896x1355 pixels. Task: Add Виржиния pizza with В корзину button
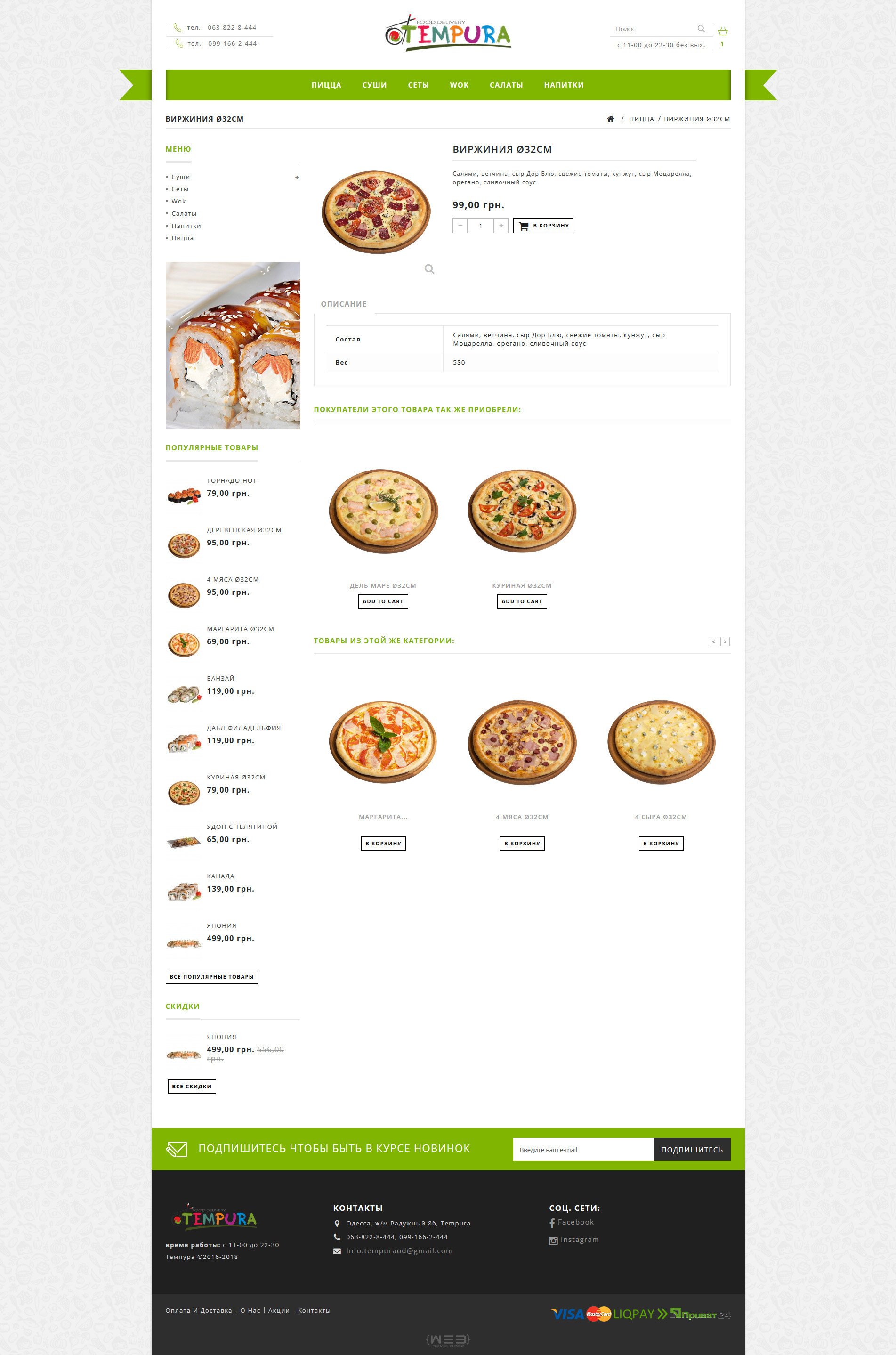(543, 226)
